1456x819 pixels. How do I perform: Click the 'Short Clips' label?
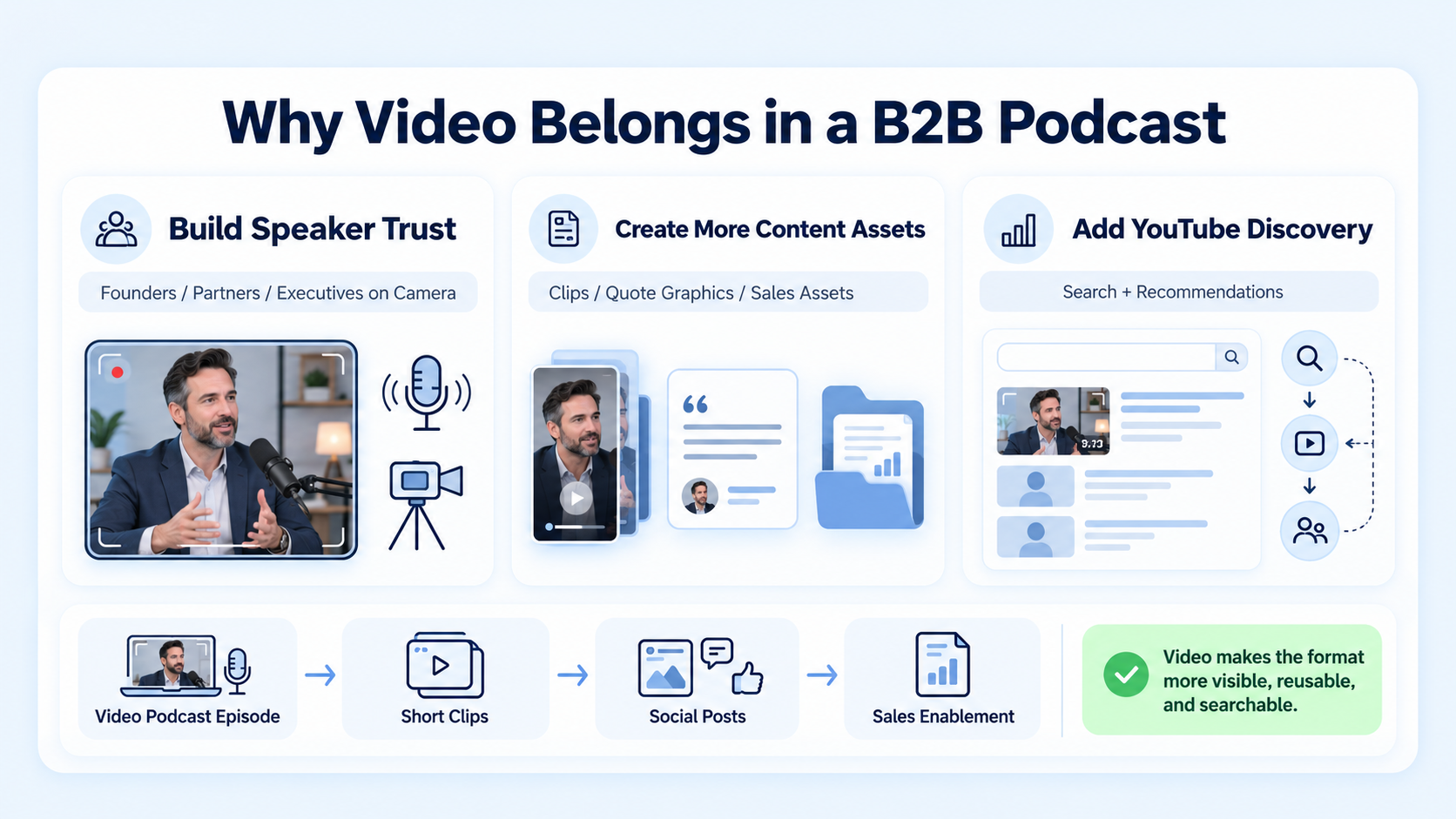click(x=445, y=716)
